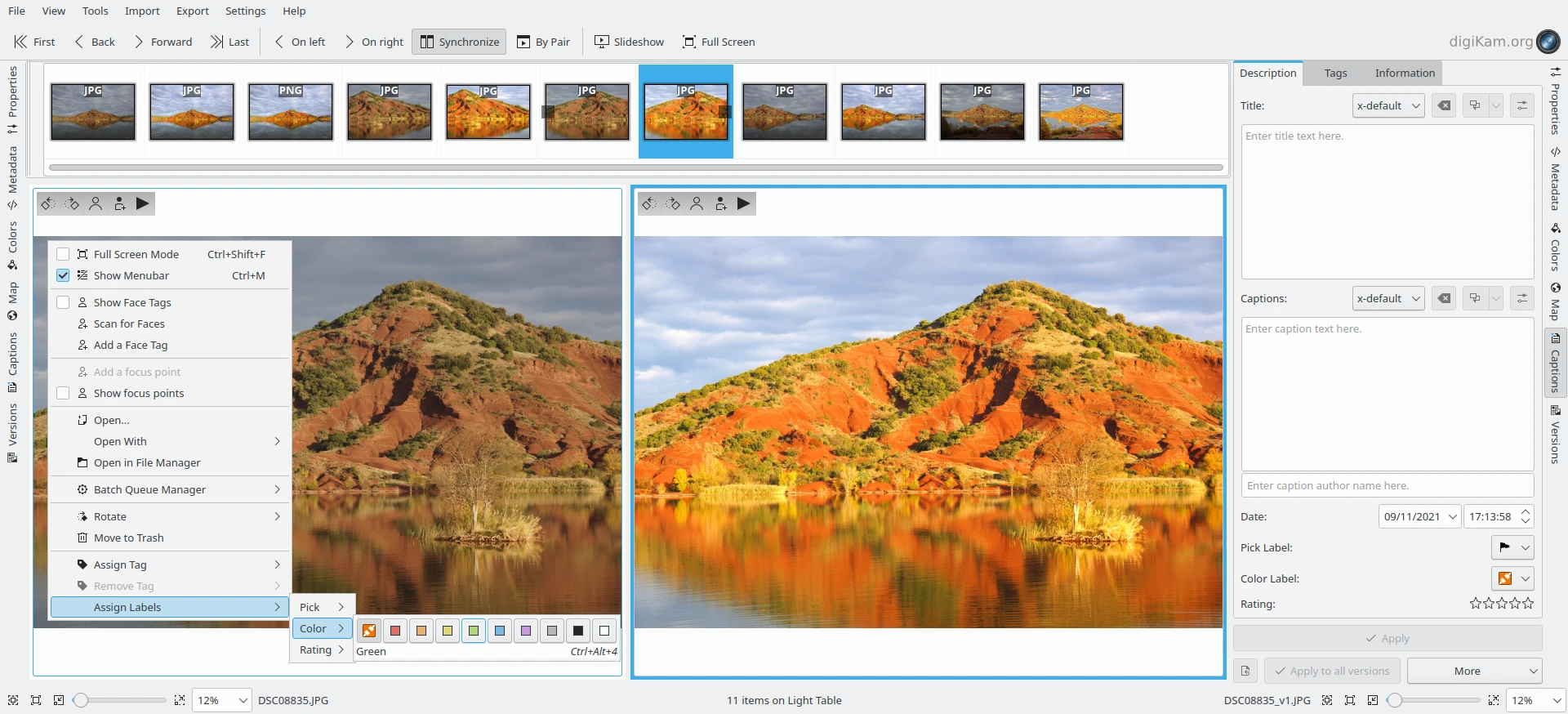Click the translate icon next to Title

pos(1475,105)
